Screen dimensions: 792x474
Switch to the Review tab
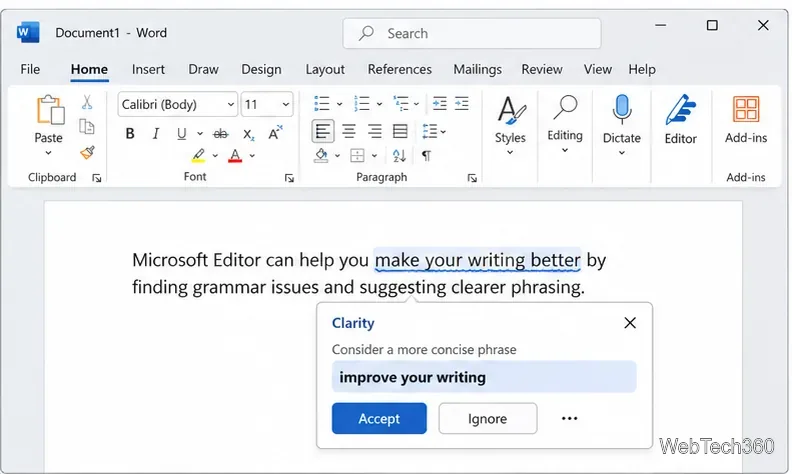coord(541,69)
